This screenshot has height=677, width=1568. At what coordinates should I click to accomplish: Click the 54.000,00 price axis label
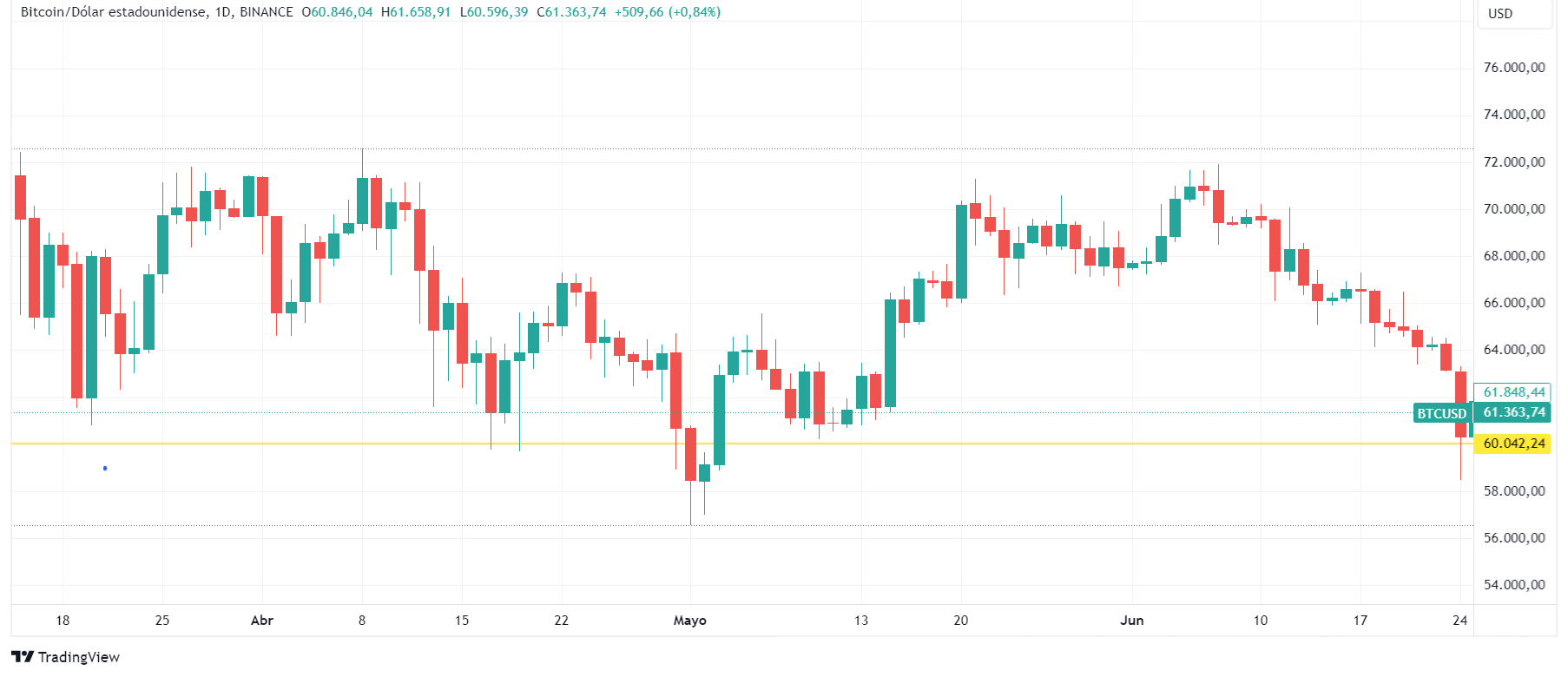[x=1514, y=585]
